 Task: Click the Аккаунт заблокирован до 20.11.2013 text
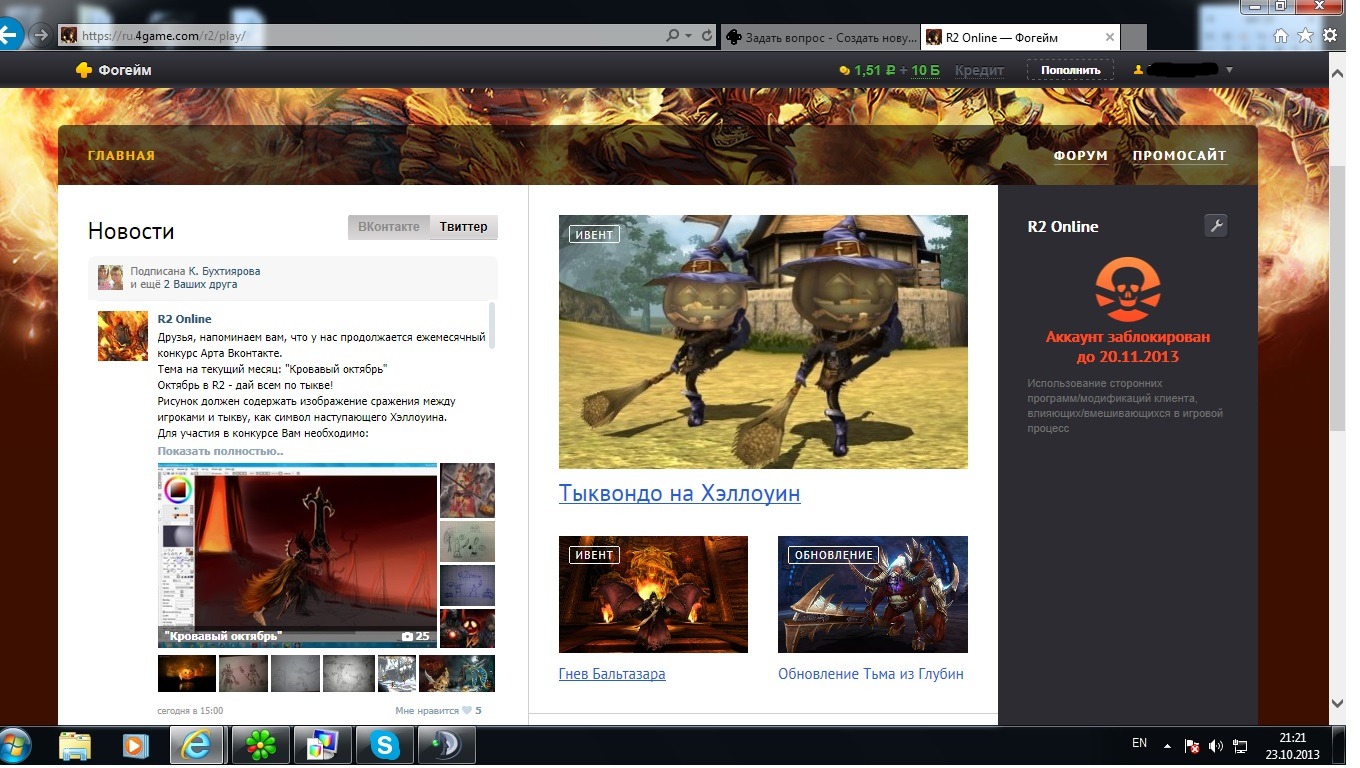click(1128, 347)
